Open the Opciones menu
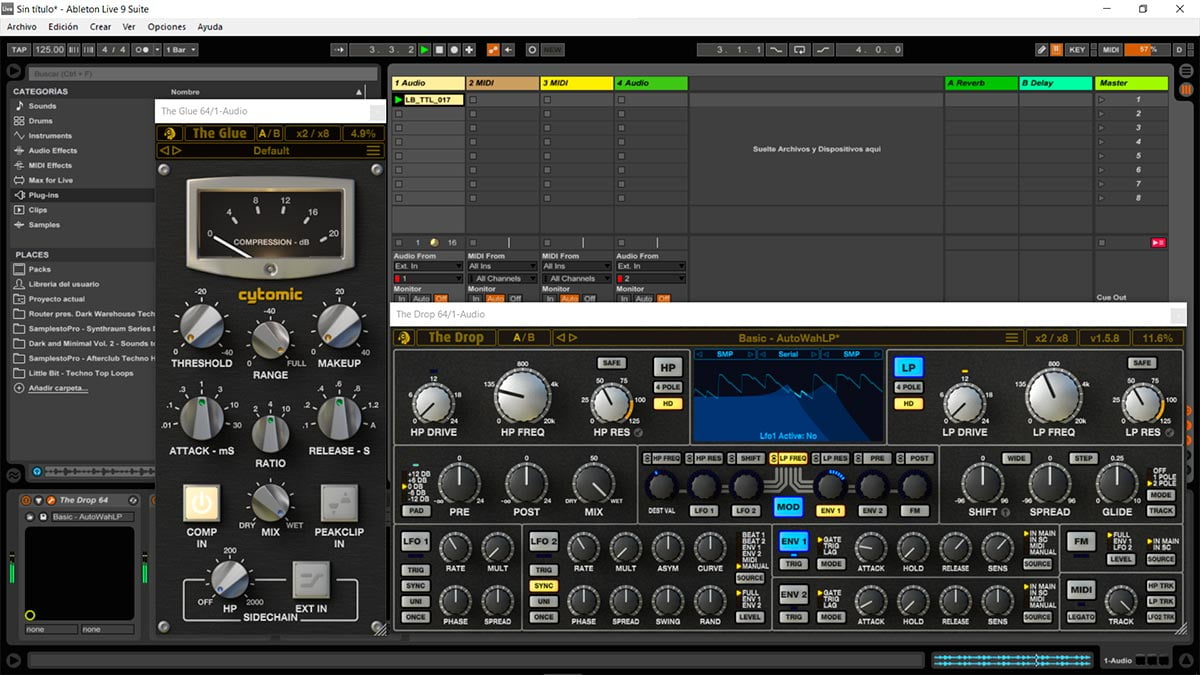The image size is (1200, 675). [x=166, y=27]
